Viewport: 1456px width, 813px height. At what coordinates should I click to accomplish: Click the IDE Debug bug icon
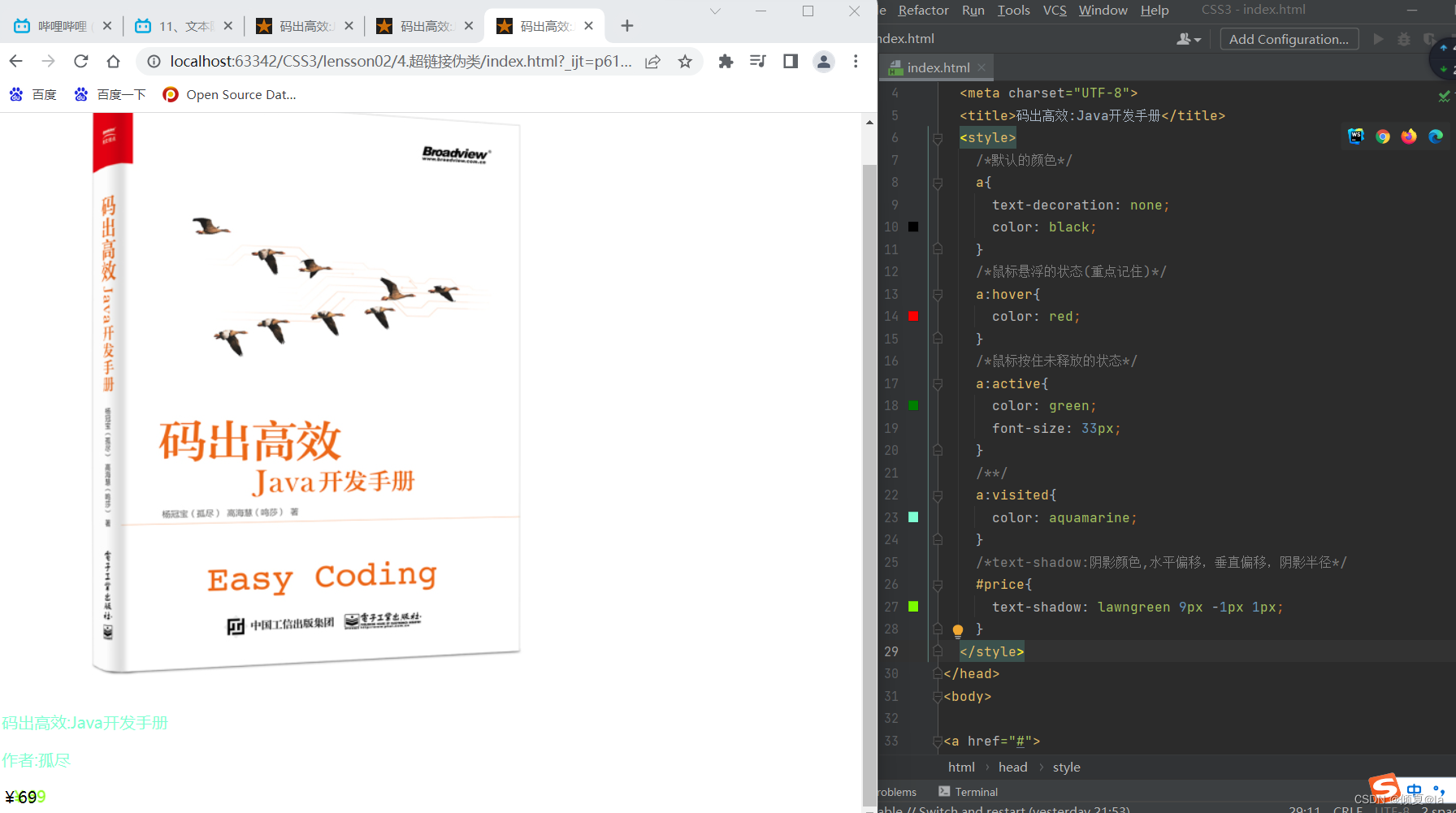pyautogui.click(x=1403, y=39)
